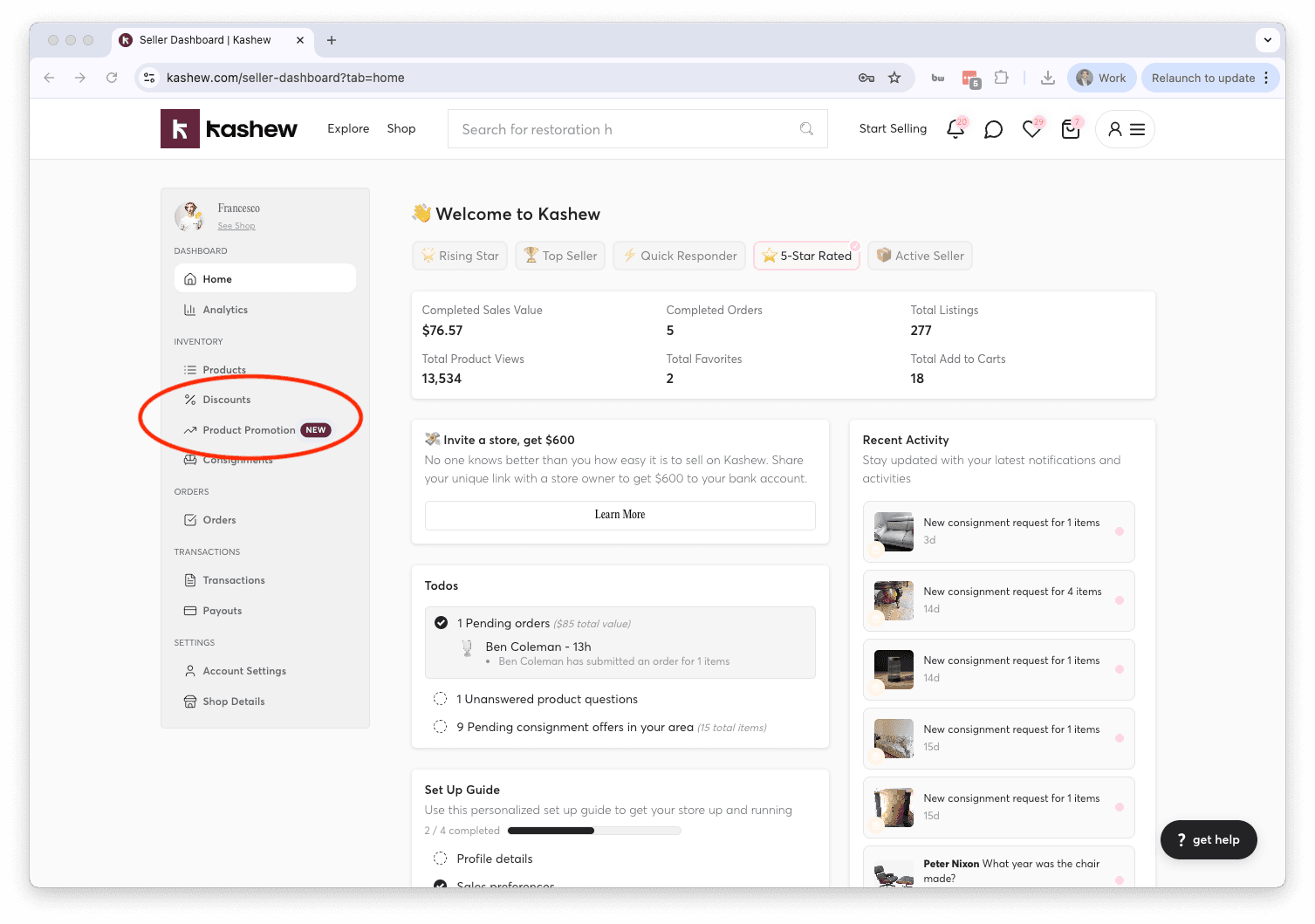Select the Rising Star badge
Screen dimensions: 1315x924
pos(460,256)
